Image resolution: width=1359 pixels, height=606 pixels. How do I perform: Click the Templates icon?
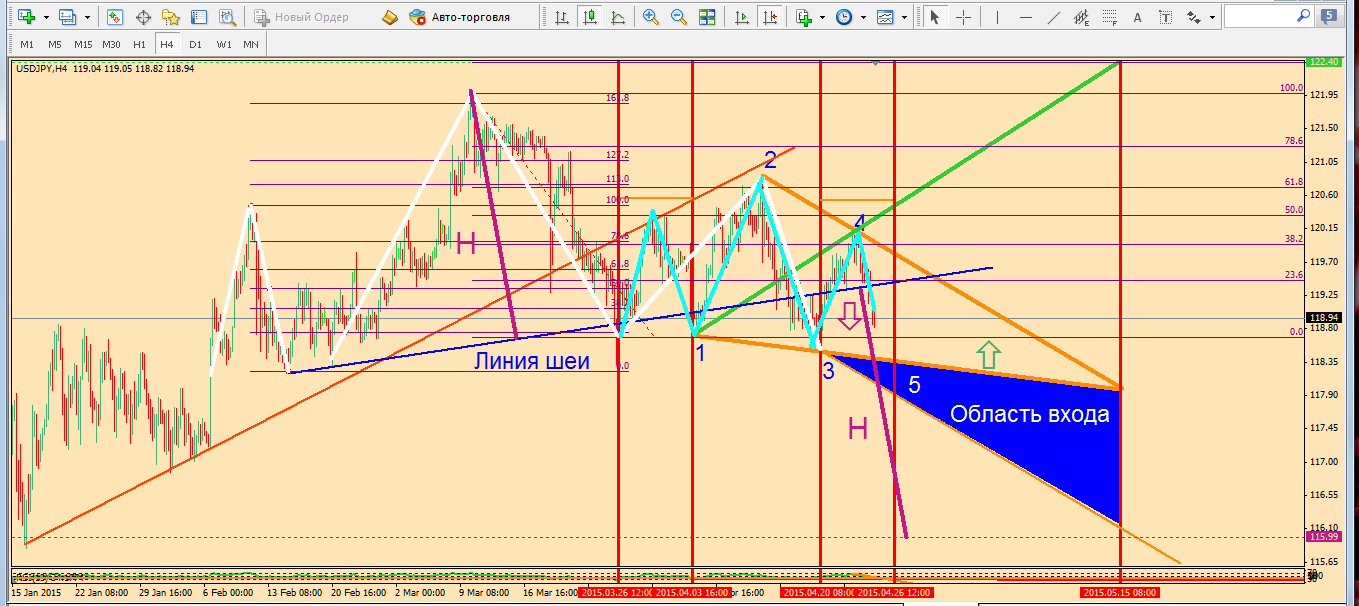coord(884,17)
